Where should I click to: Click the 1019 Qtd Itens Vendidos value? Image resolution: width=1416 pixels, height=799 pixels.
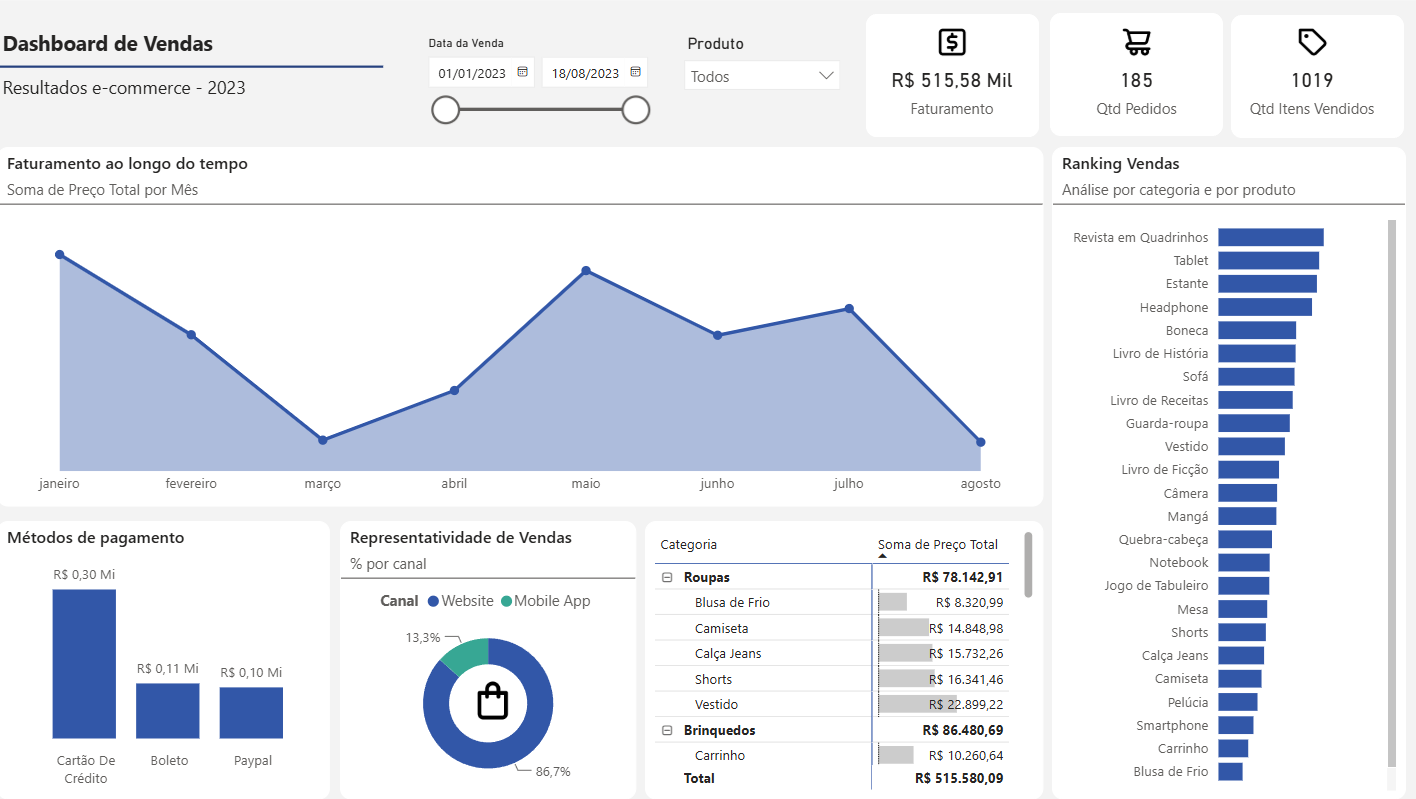pyautogui.click(x=1312, y=81)
